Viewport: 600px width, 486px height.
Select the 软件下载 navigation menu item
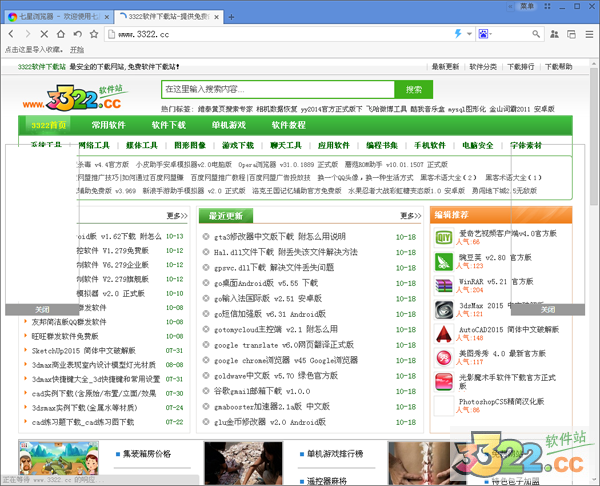tap(168, 125)
